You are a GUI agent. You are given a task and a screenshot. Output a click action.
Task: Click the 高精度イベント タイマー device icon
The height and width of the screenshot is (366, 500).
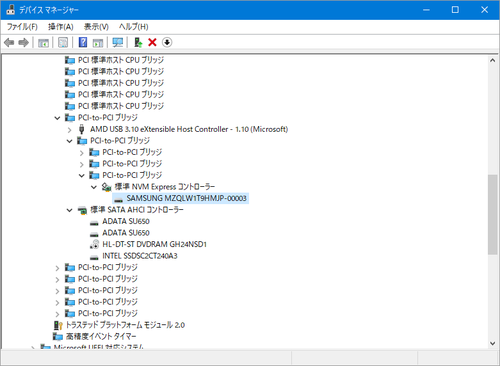tap(58, 336)
